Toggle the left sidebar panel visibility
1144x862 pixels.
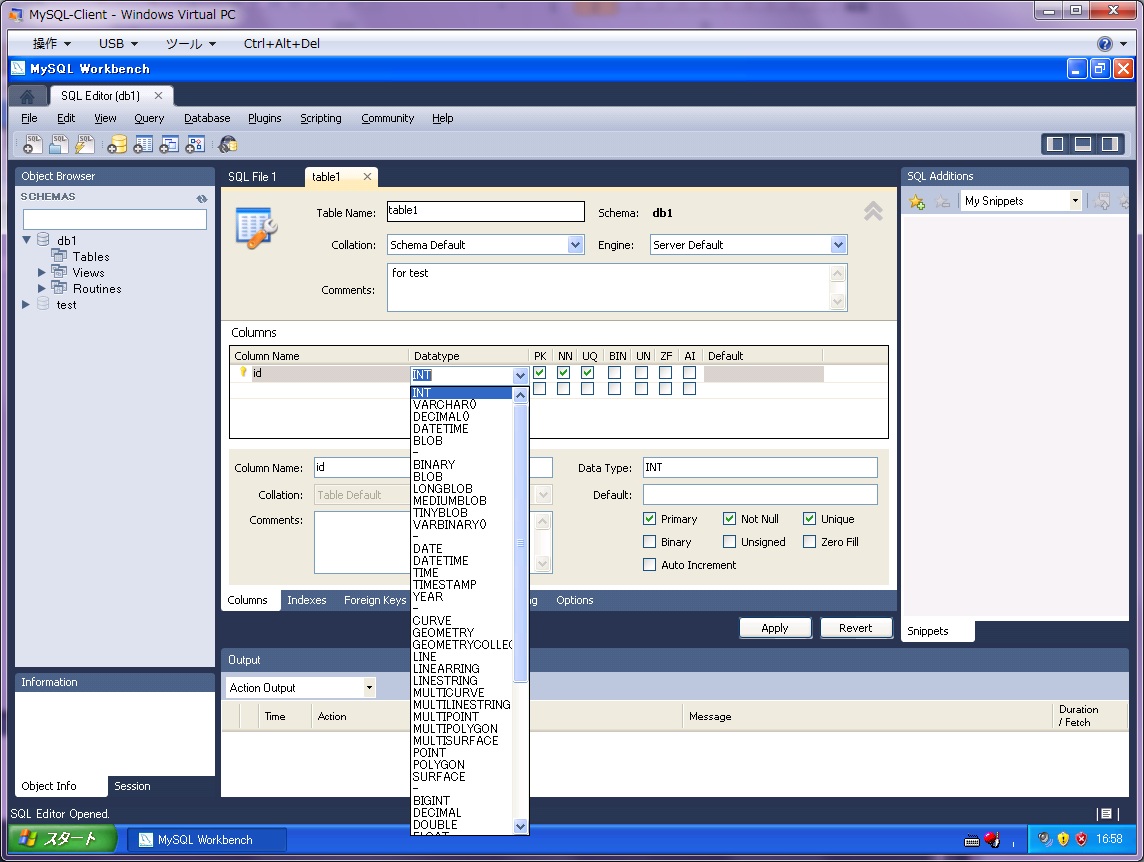[x=1055, y=144]
